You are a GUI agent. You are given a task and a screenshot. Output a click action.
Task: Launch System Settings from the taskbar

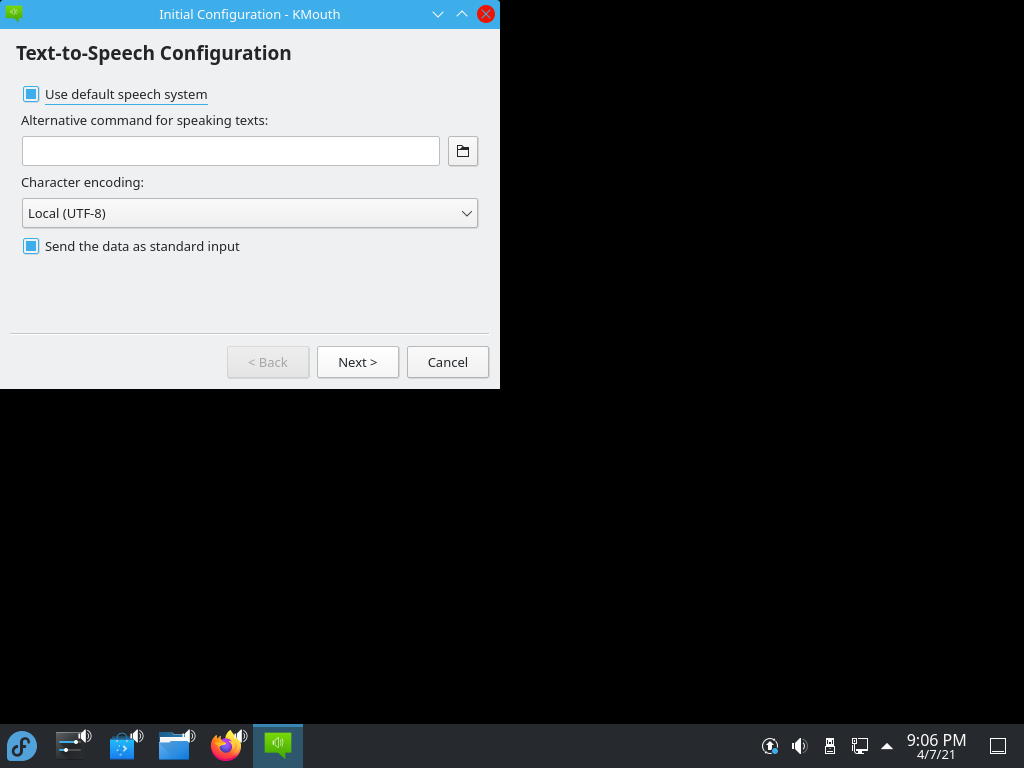coord(72,746)
